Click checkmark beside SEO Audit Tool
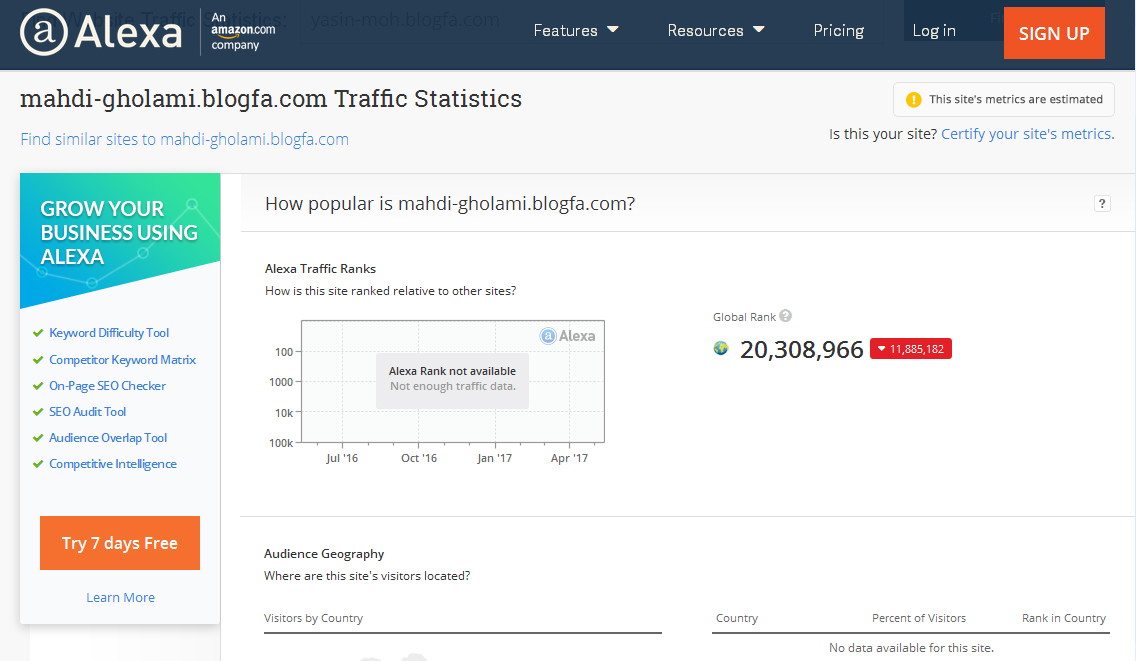 point(38,412)
